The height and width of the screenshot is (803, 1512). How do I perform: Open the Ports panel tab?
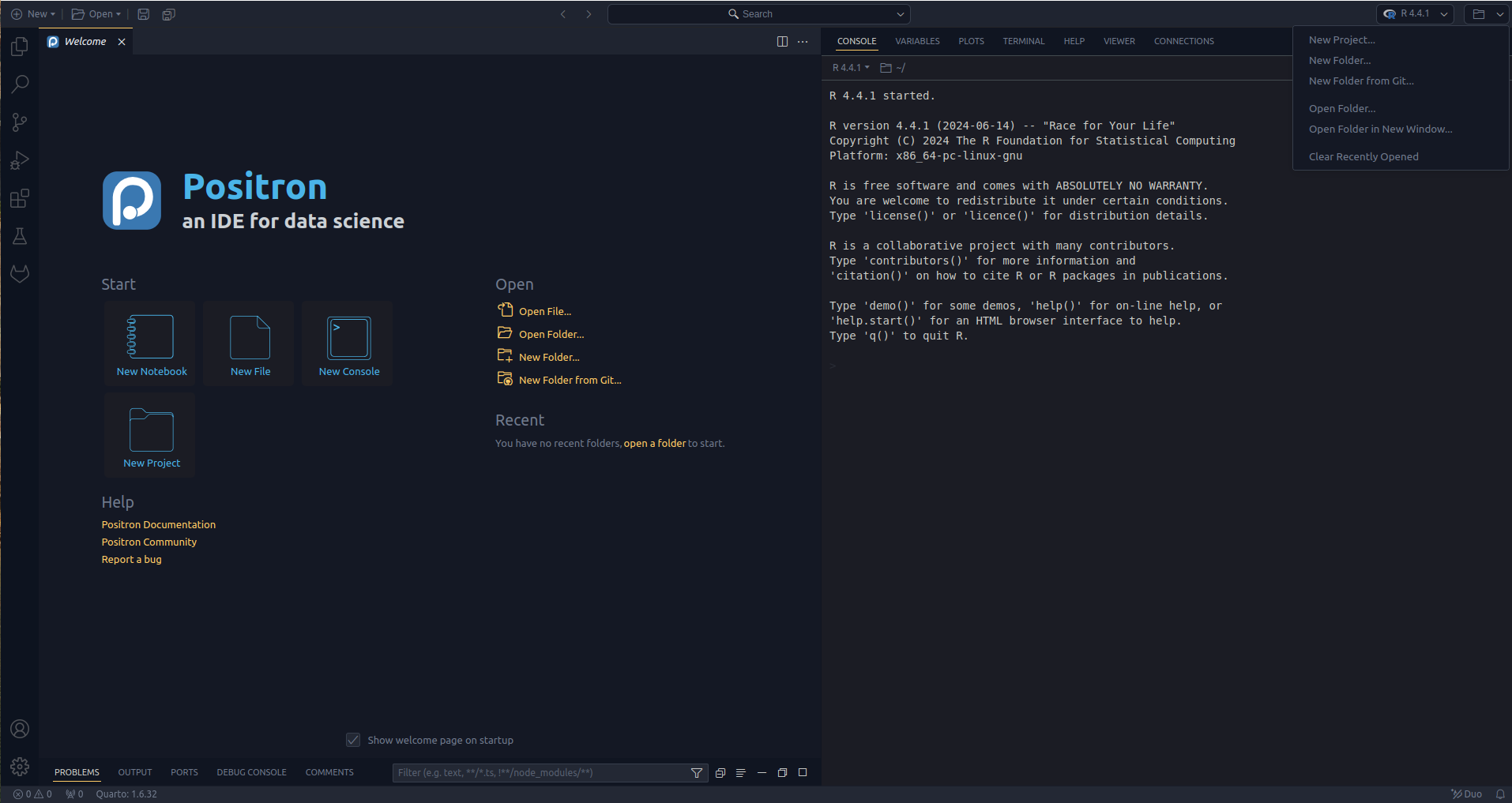184,772
